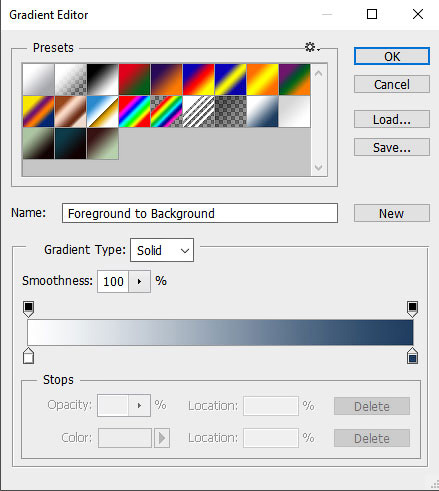Cancel the Gradient Editor dialog

pyautogui.click(x=392, y=84)
